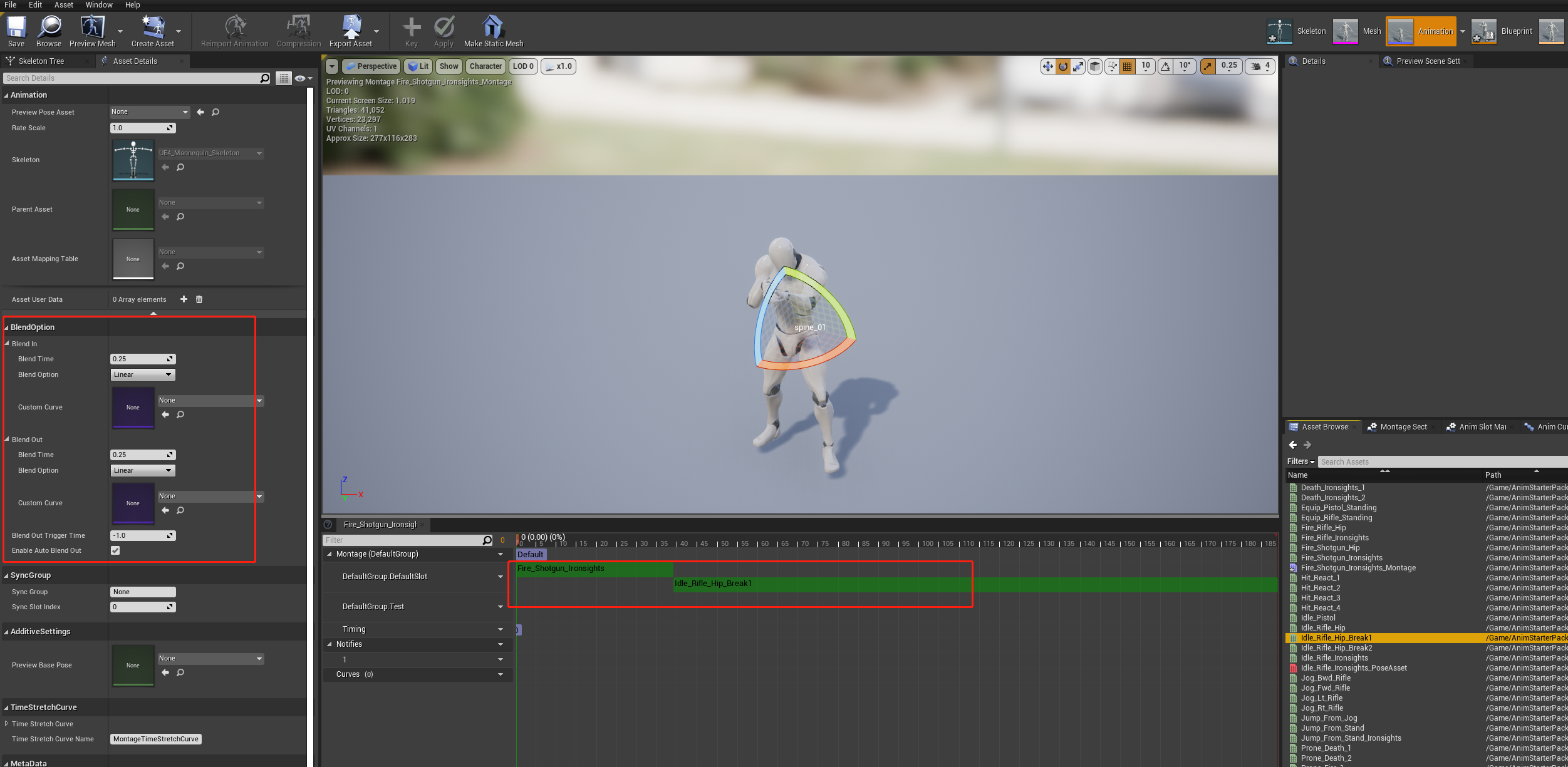Click Blend Out Custom Curve color thumbnail
The height and width of the screenshot is (767, 1568).
coord(133,503)
